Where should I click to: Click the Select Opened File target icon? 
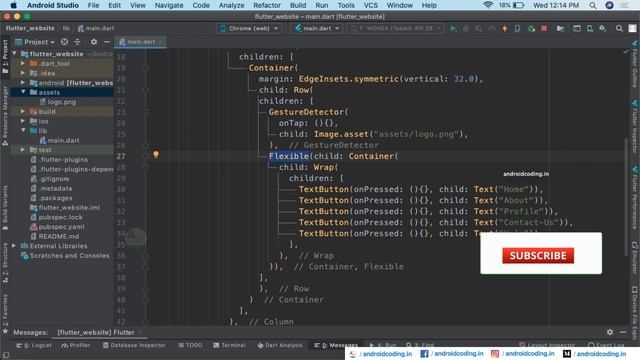[x=64, y=42]
